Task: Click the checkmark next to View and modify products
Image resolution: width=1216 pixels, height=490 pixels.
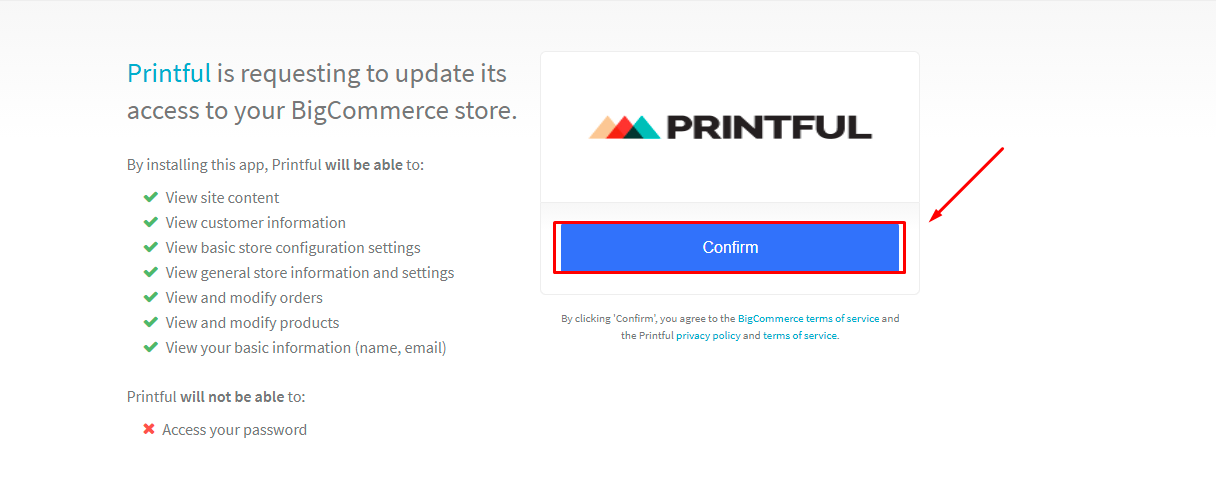Action: tap(150, 322)
